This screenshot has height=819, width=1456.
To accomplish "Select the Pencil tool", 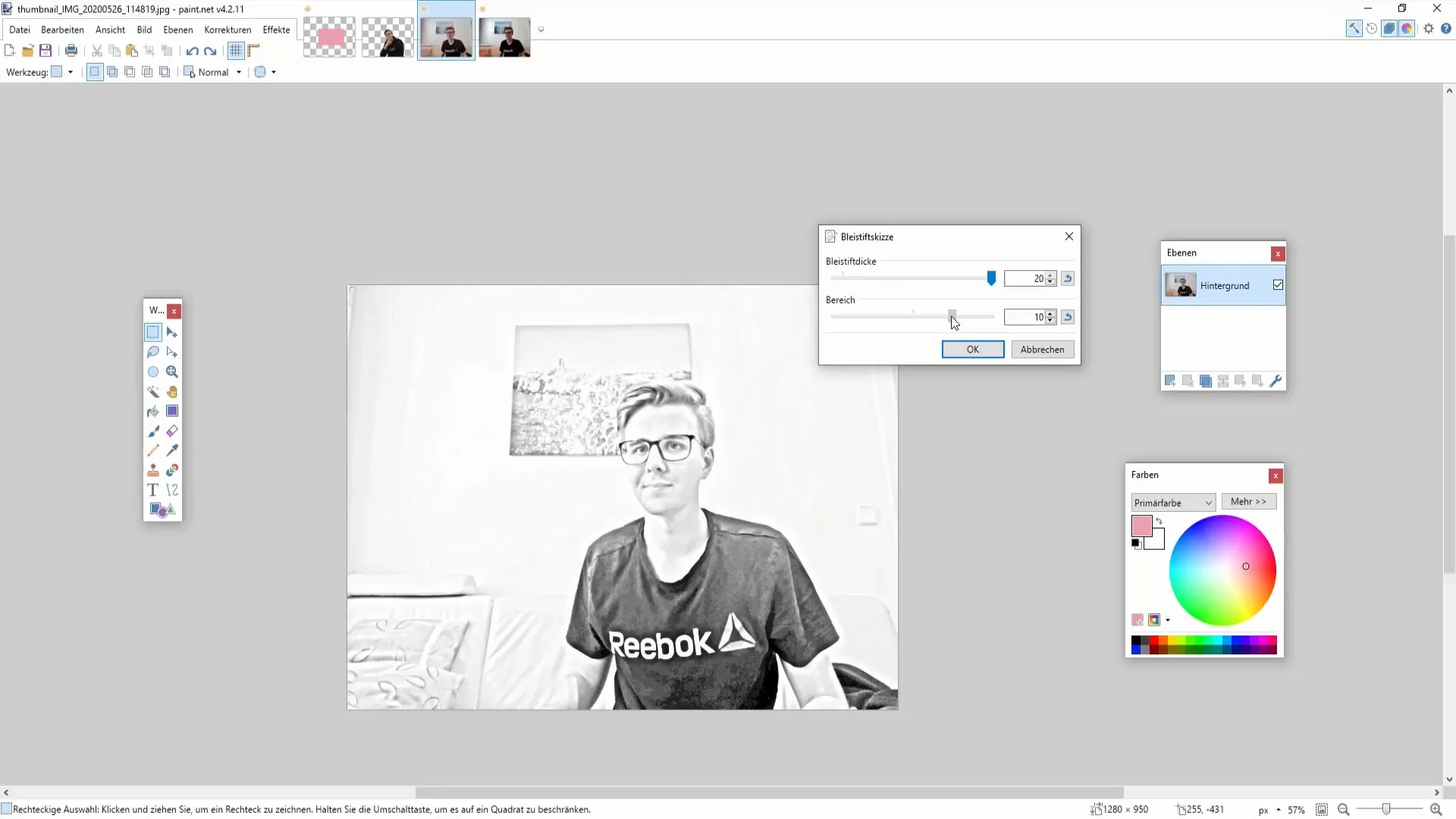I will [x=153, y=450].
